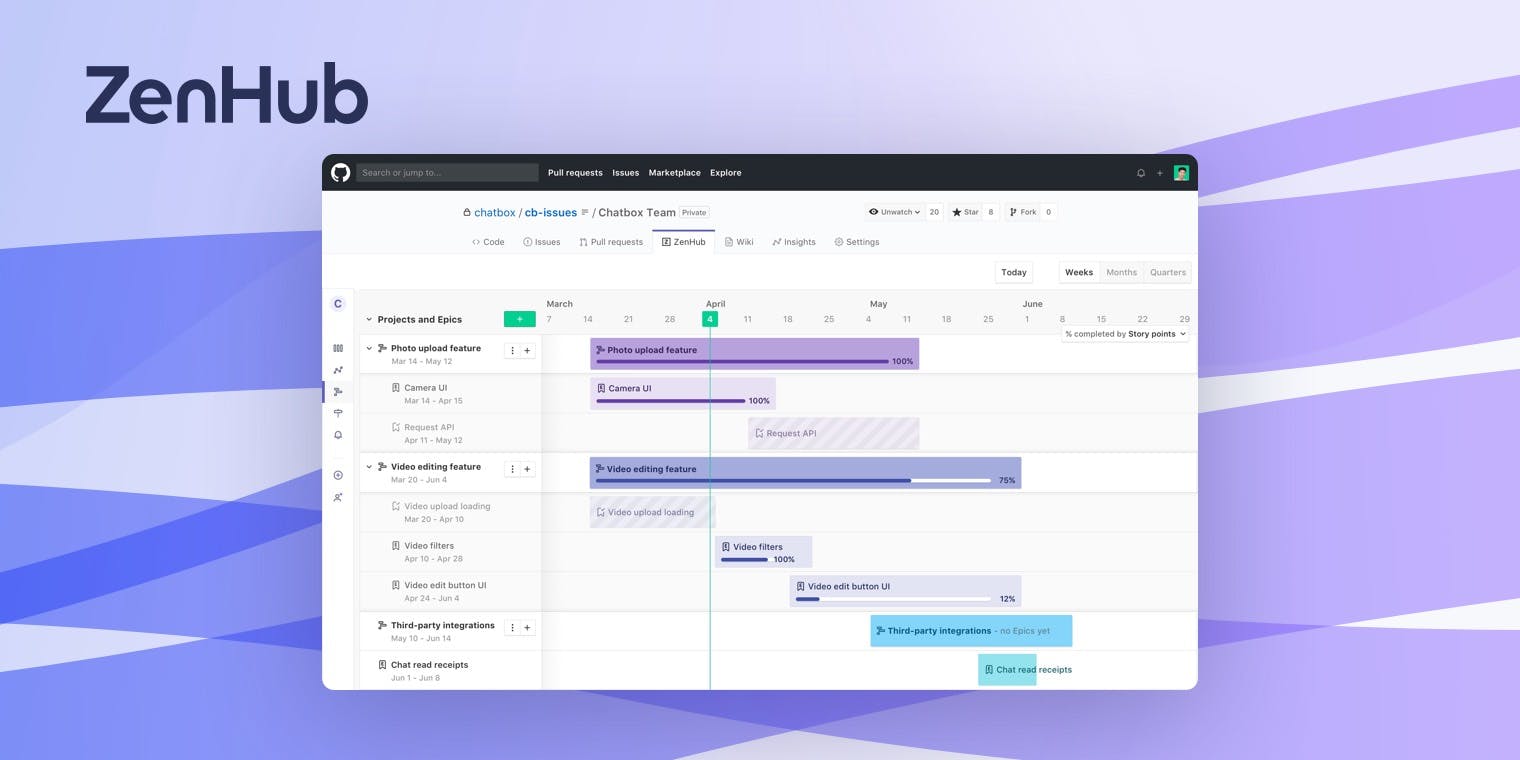The width and height of the screenshot is (1520, 760).
Task: Select the teal Chat read receipts timeline bar
Action: coord(1007,670)
